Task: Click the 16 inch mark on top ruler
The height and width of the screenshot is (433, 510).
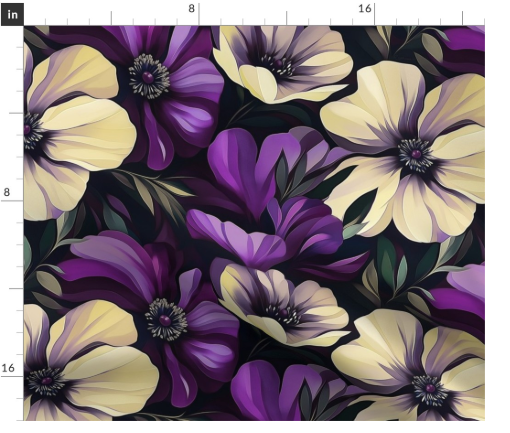Action: point(365,9)
